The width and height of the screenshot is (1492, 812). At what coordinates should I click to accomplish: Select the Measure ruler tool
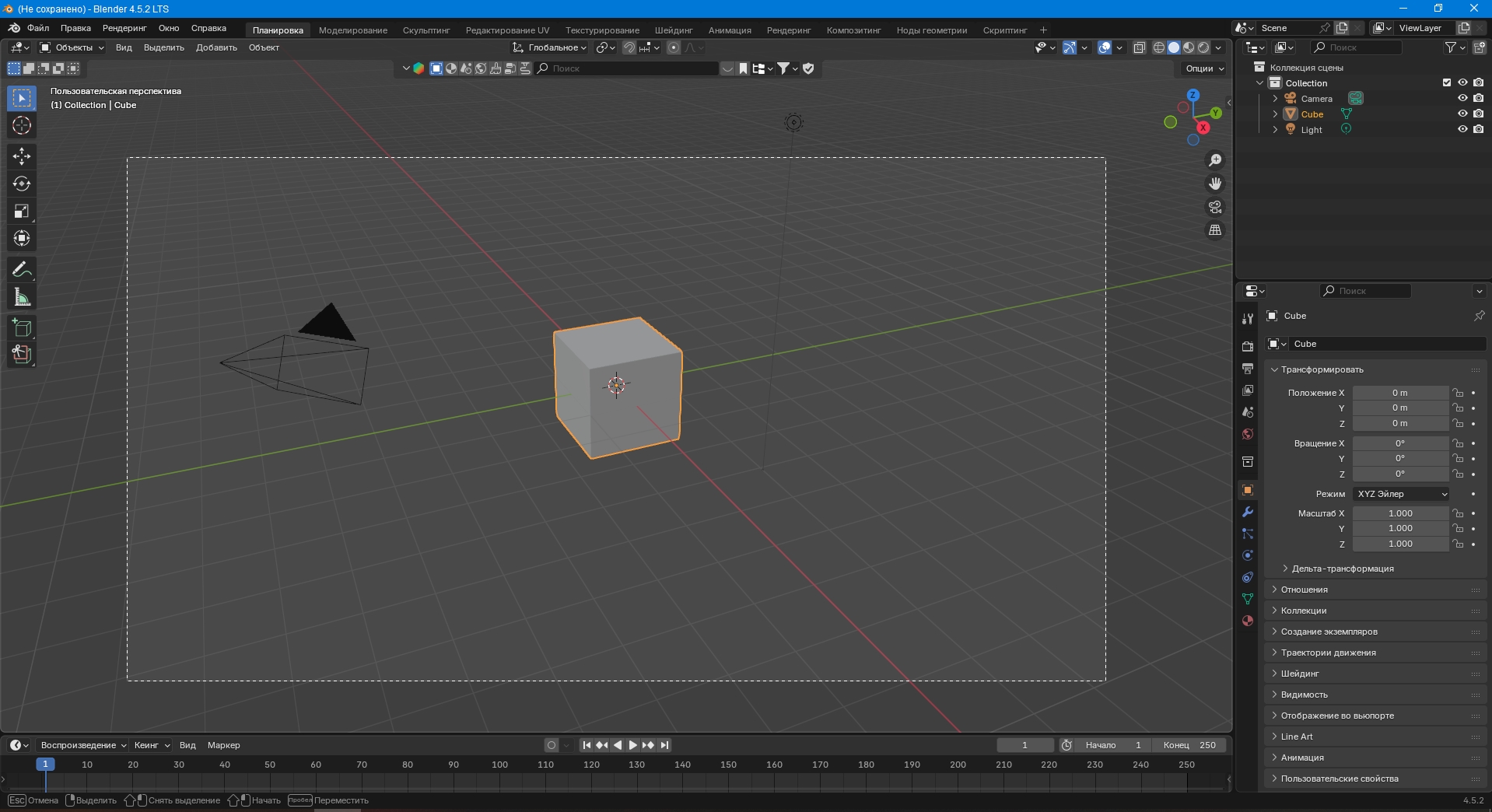pos(22,297)
